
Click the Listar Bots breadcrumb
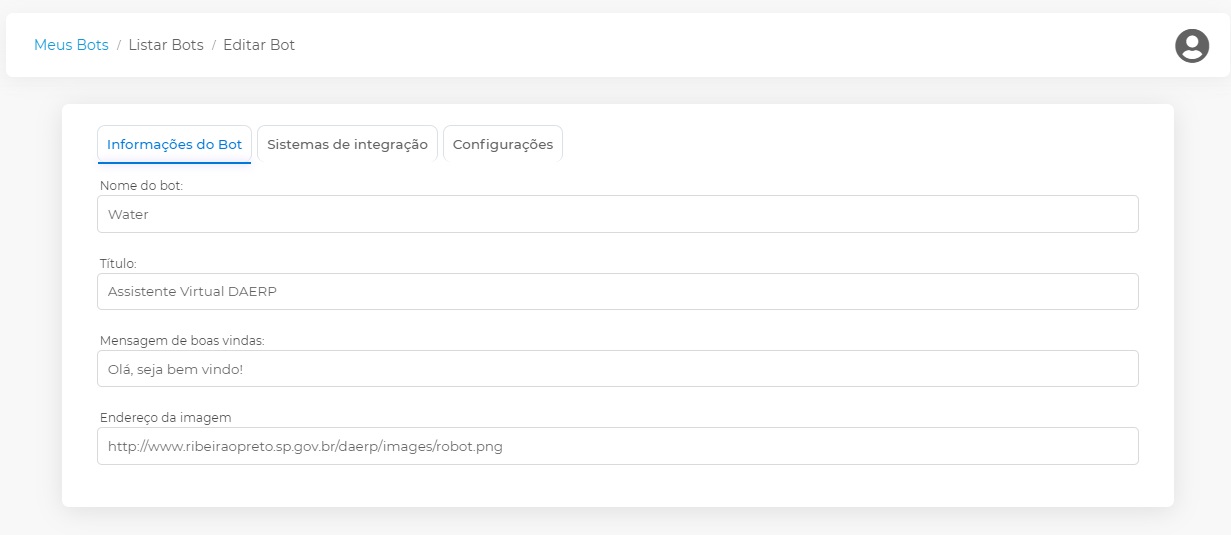[166, 45]
